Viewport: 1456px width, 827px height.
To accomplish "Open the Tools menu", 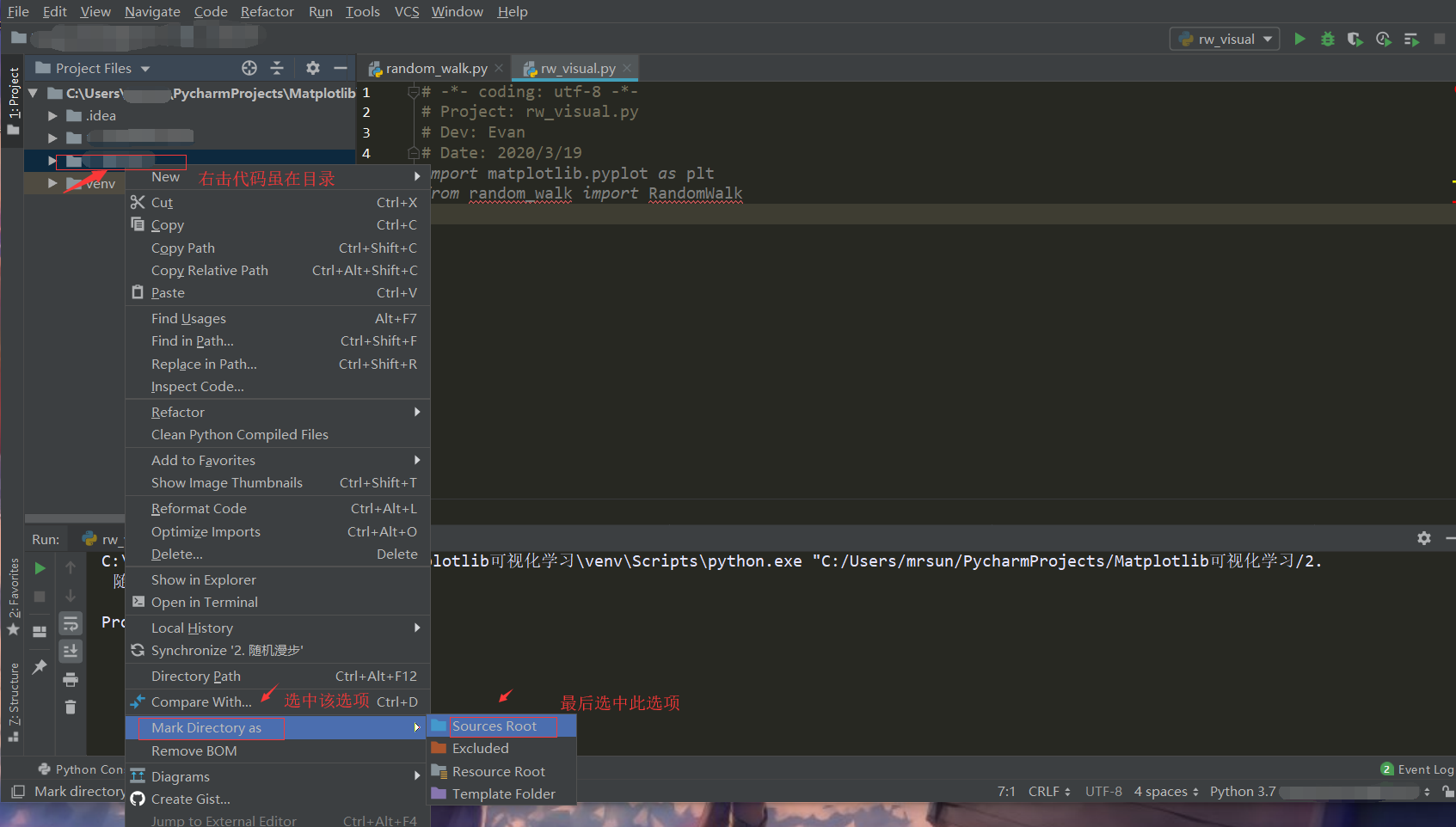I will [x=363, y=11].
